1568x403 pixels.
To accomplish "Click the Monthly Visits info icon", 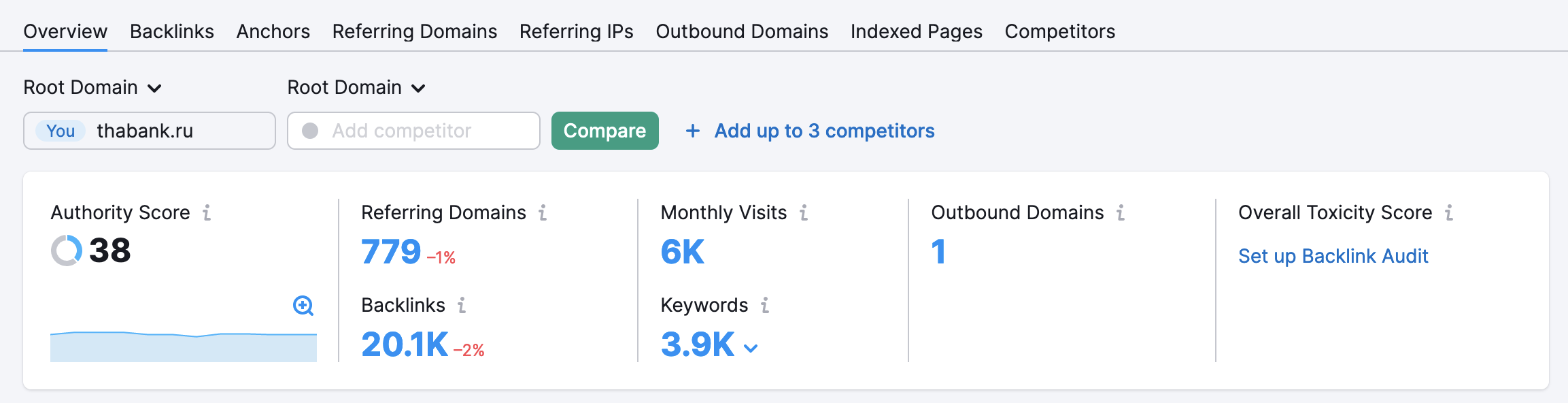I will click(x=804, y=213).
